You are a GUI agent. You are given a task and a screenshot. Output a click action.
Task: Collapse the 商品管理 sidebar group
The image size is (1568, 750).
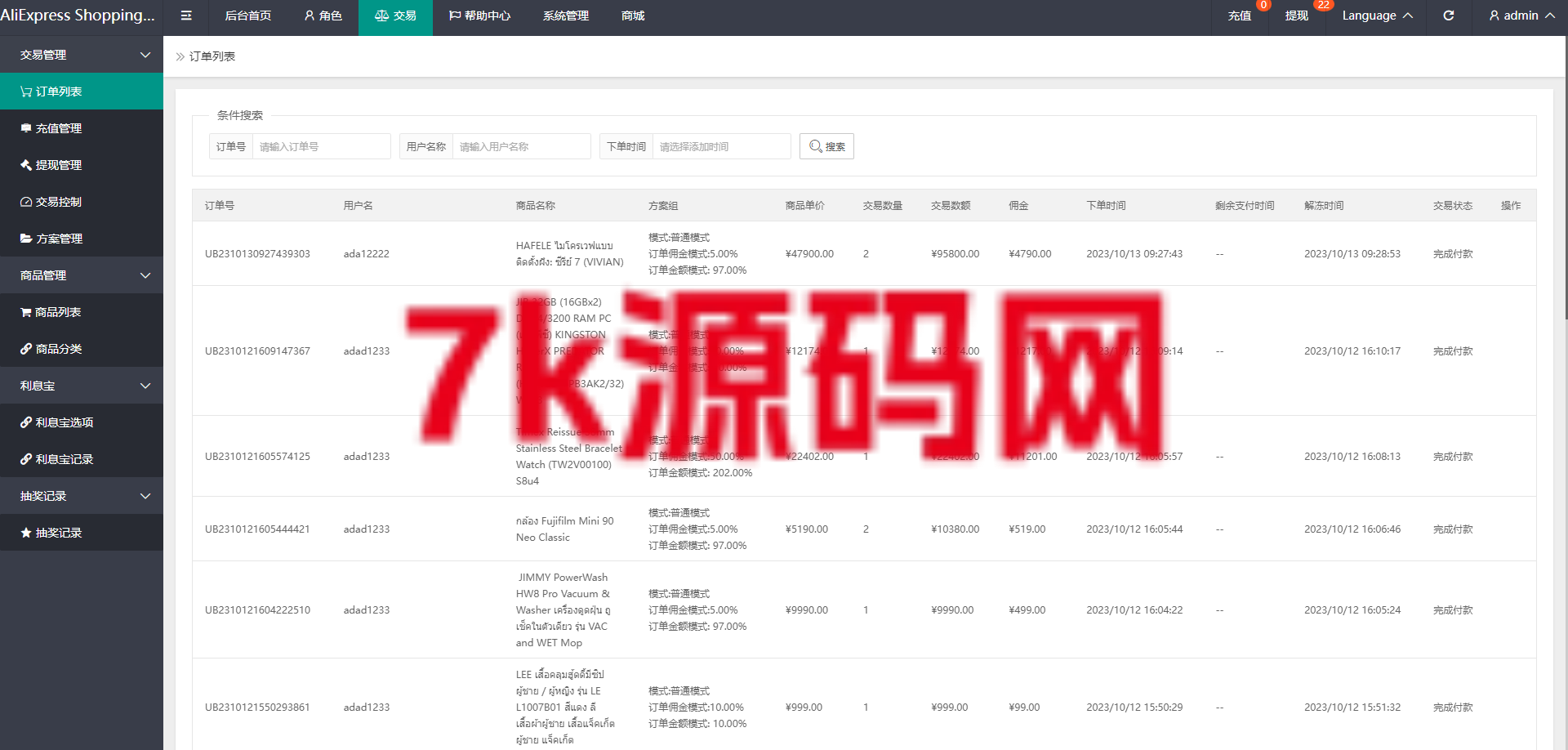tap(82, 275)
